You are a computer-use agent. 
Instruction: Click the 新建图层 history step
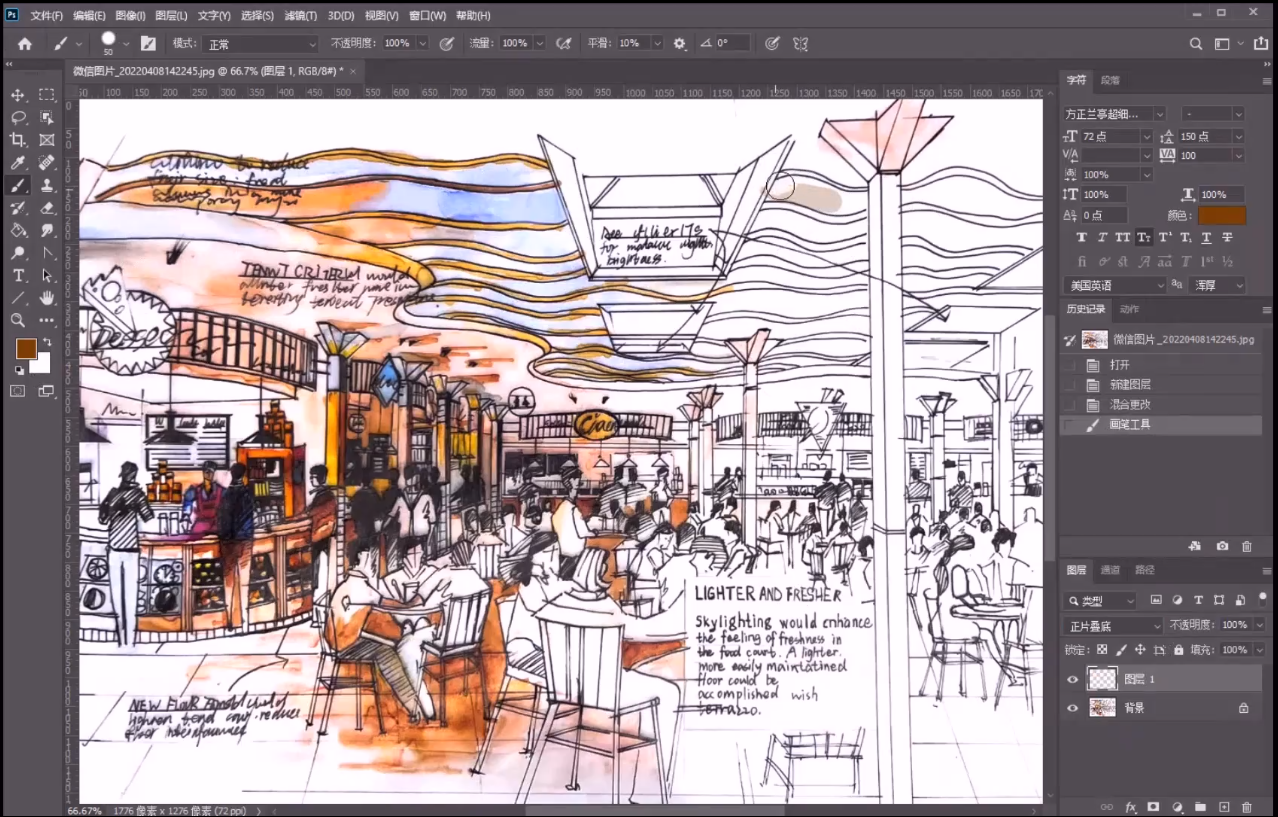coord(1130,385)
